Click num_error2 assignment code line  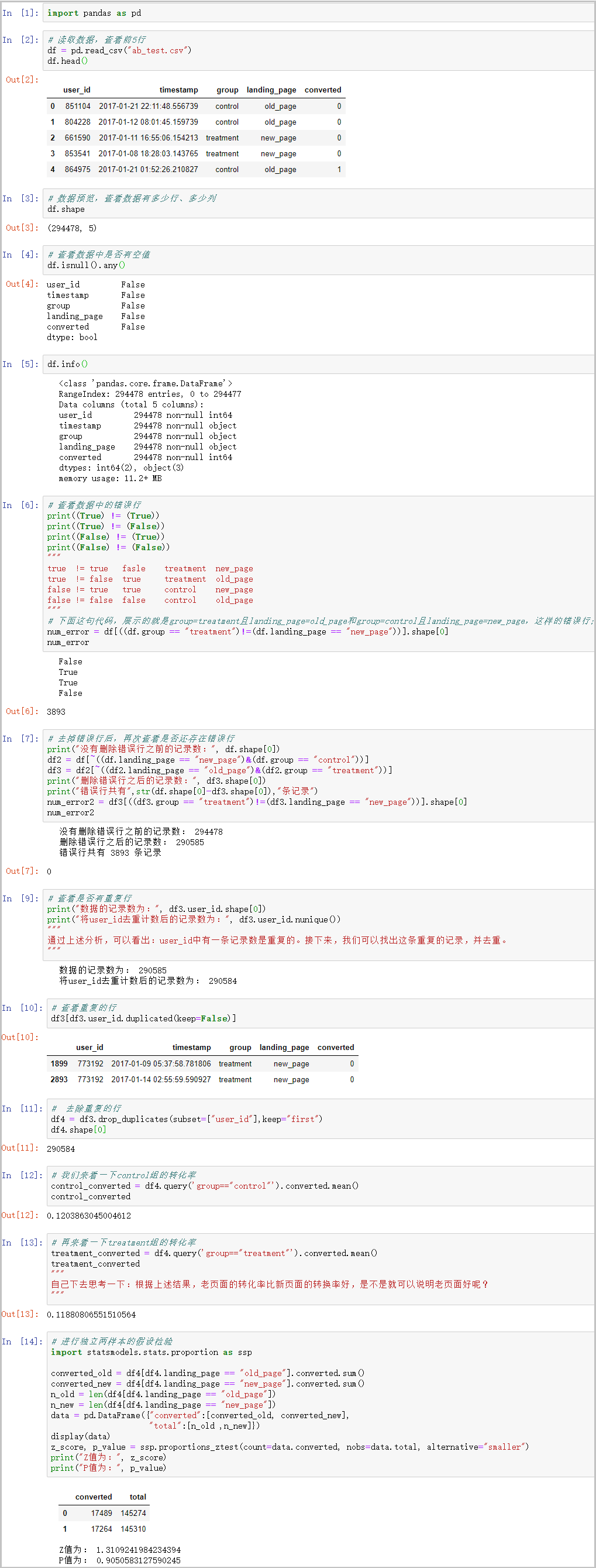257,802
